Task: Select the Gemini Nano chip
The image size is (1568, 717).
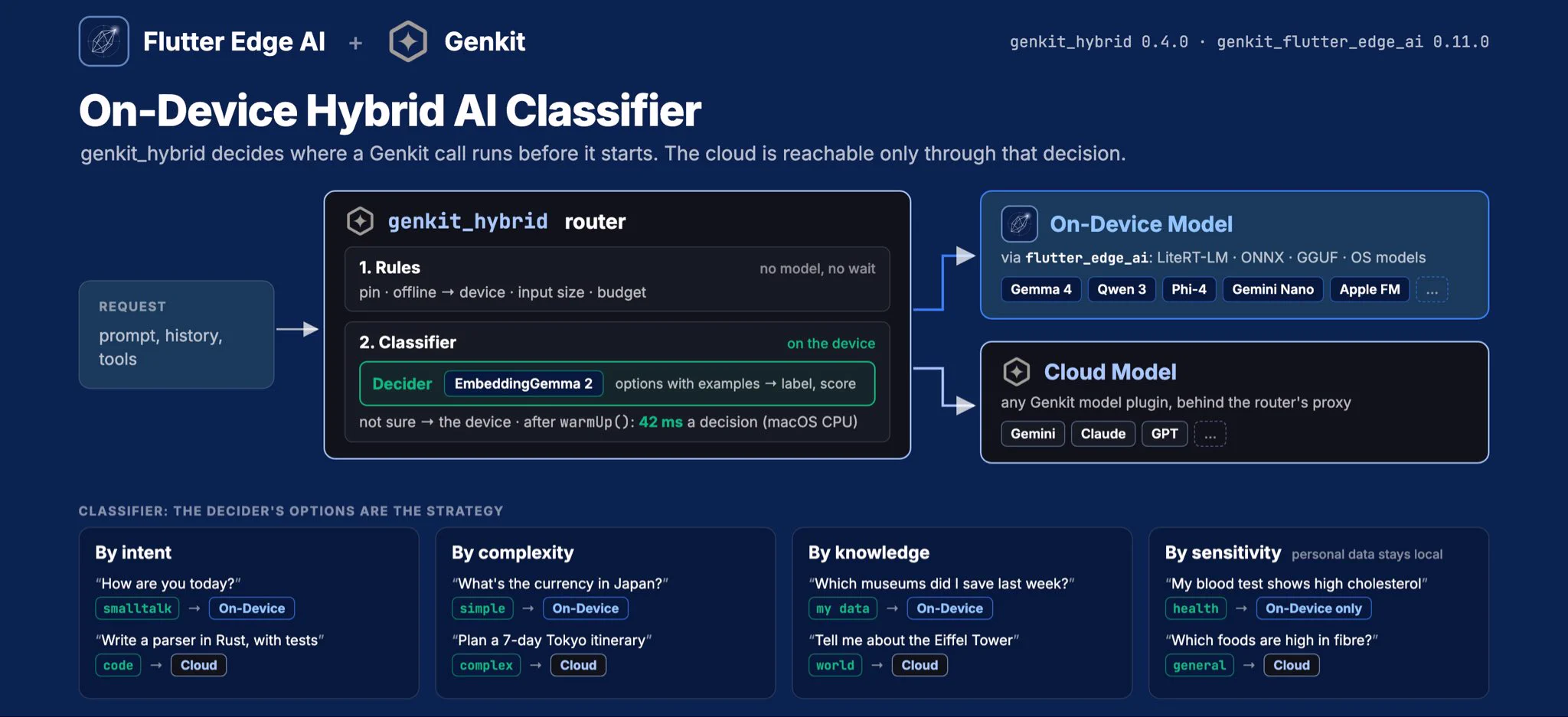Action: 1273,289
